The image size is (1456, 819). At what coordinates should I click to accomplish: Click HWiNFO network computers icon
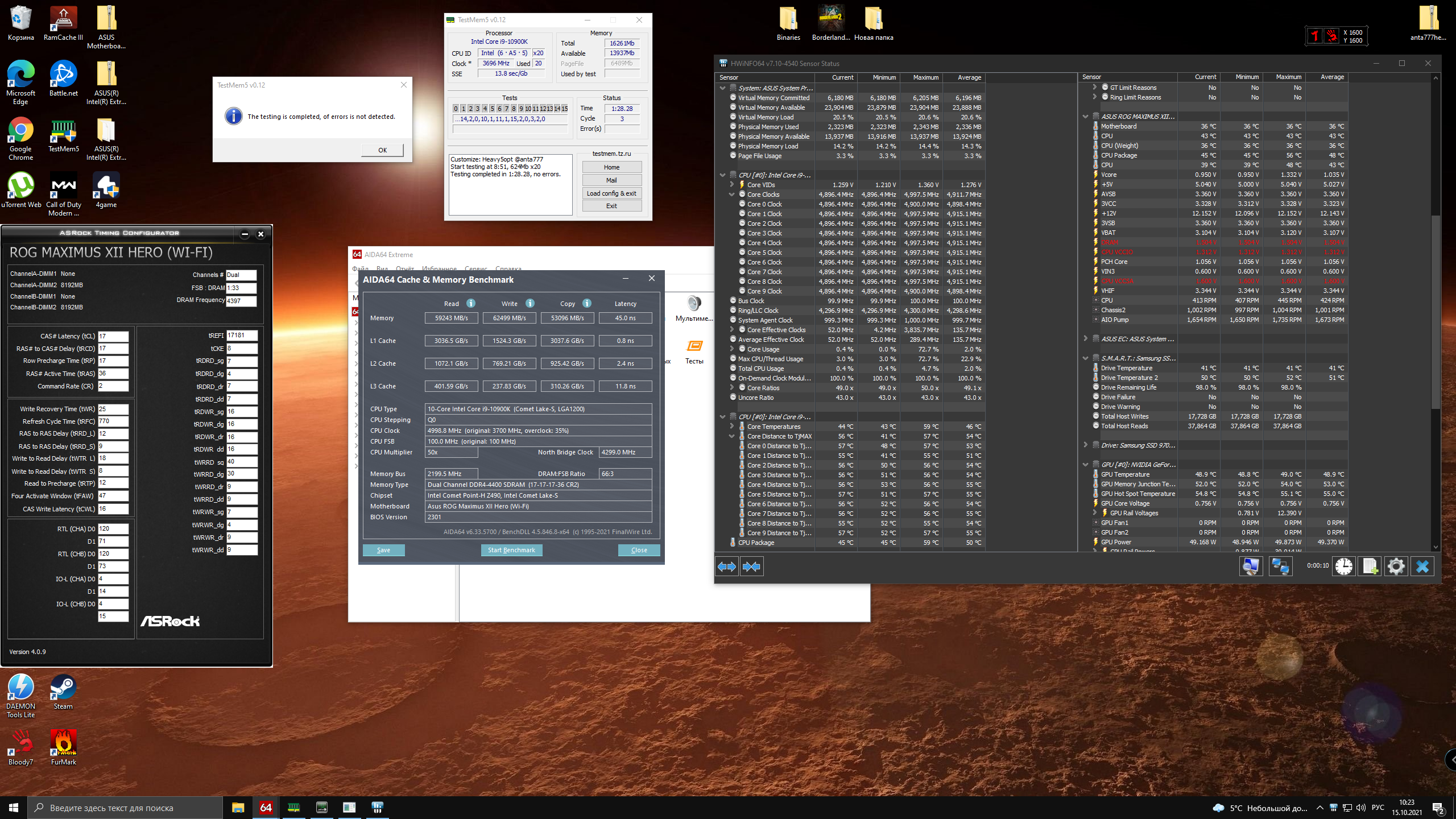1280,566
